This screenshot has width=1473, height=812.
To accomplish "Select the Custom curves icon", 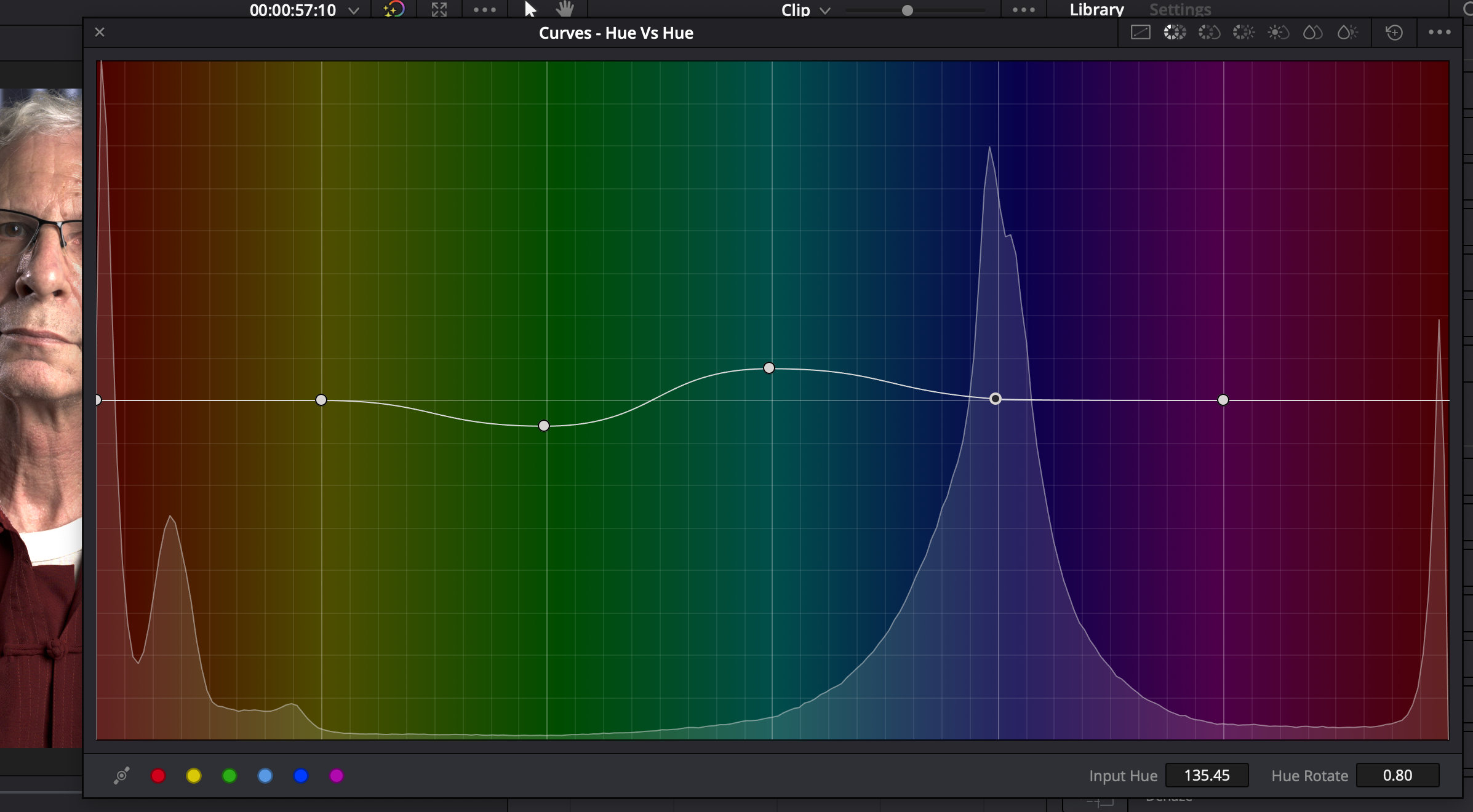I will pyautogui.click(x=1140, y=33).
